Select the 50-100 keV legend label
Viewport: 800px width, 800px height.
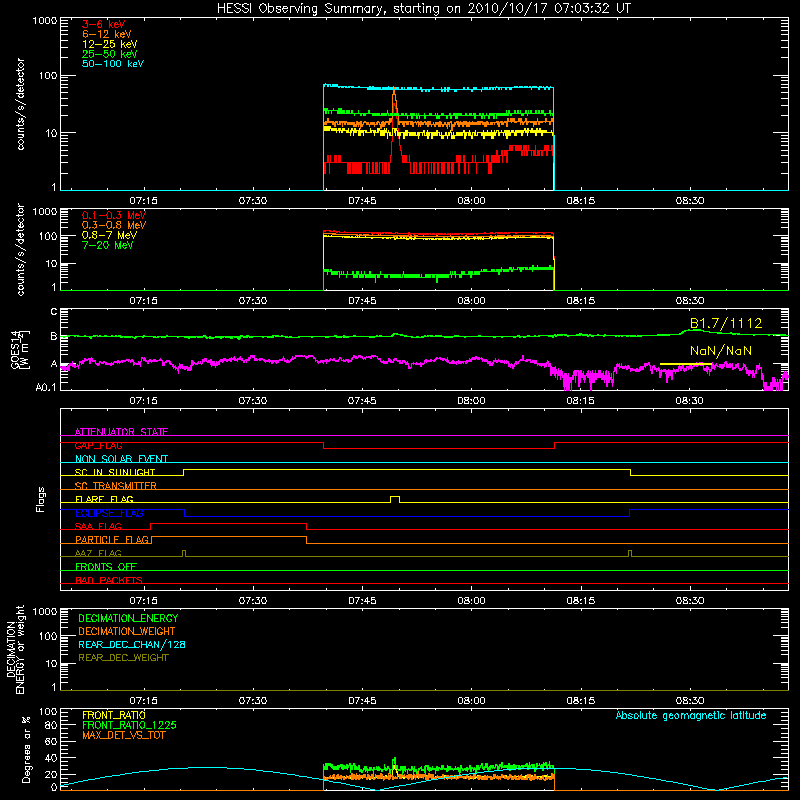pyautogui.click(x=113, y=64)
